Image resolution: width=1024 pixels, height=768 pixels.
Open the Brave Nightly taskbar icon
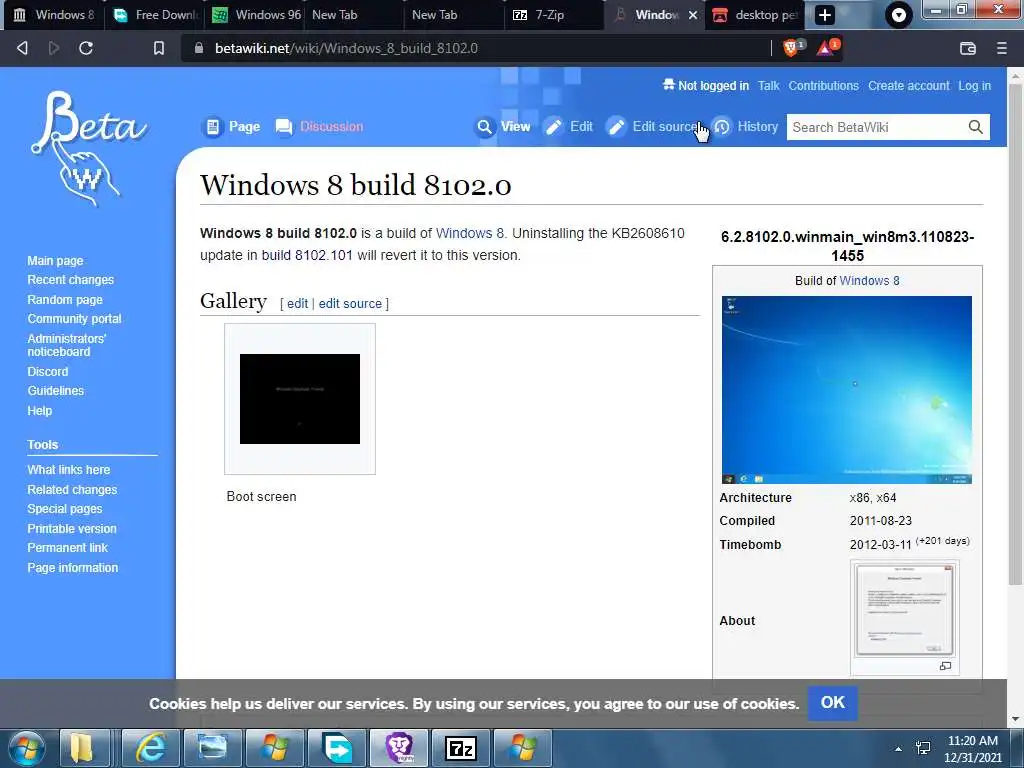click(398, 748)
